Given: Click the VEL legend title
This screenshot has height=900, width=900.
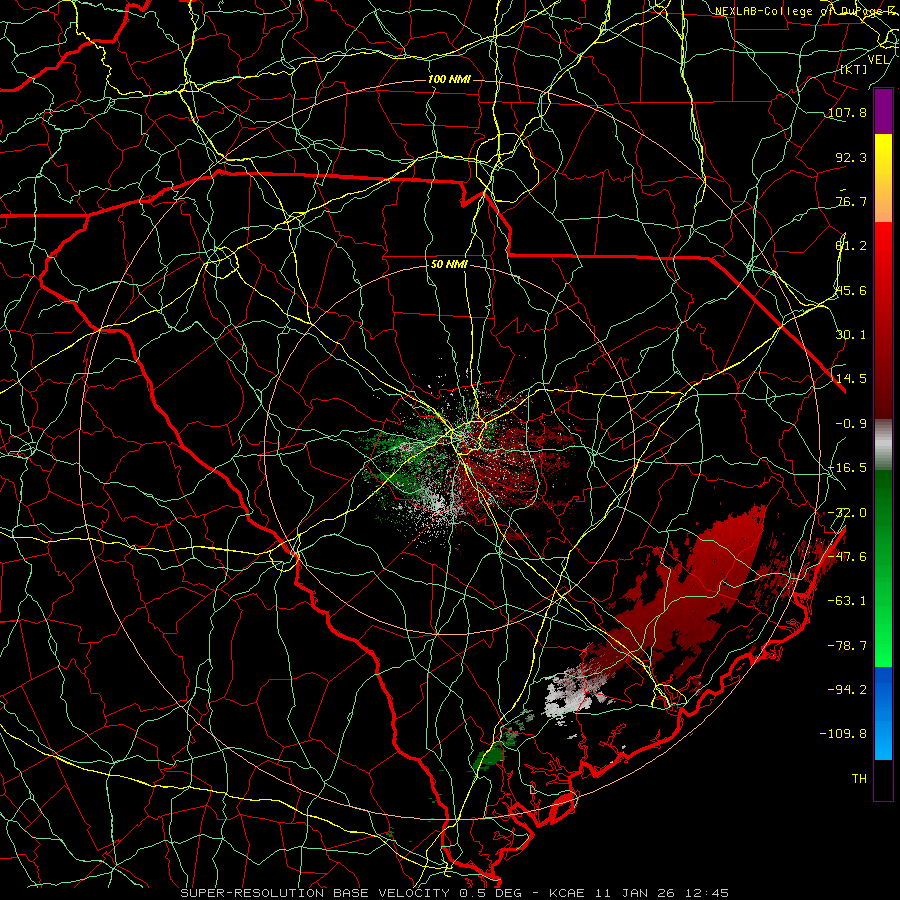Looking at the screenshot, I should pos(878,60).
